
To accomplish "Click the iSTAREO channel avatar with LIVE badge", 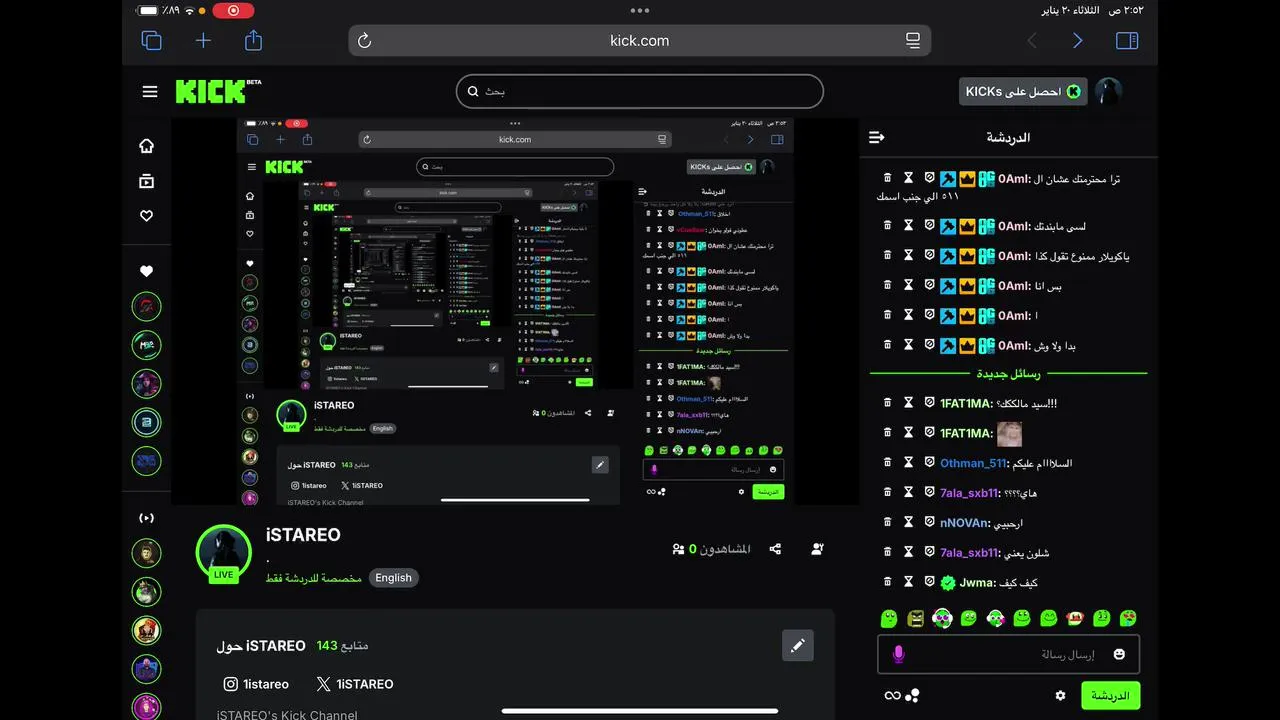I will 223,553.
